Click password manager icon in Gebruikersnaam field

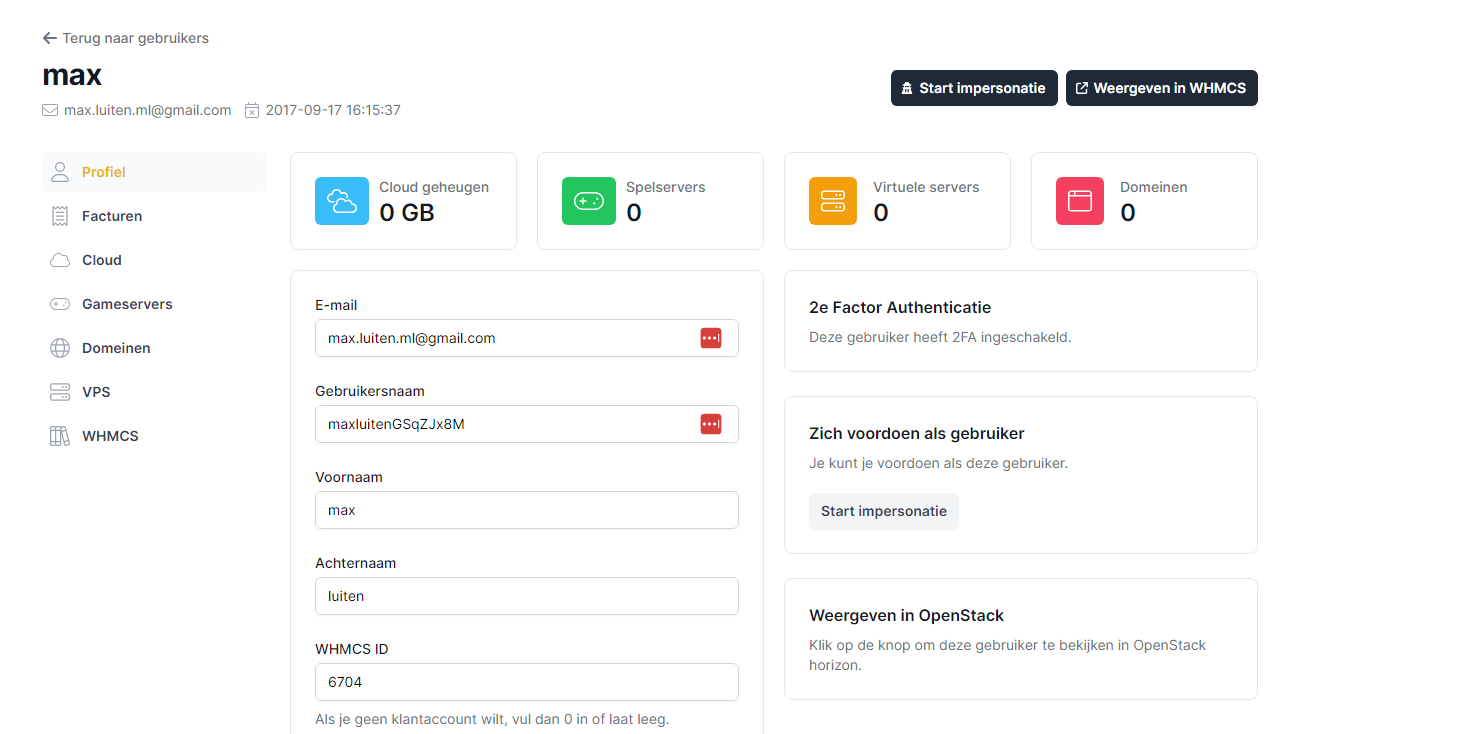click(x=710, y=424)
